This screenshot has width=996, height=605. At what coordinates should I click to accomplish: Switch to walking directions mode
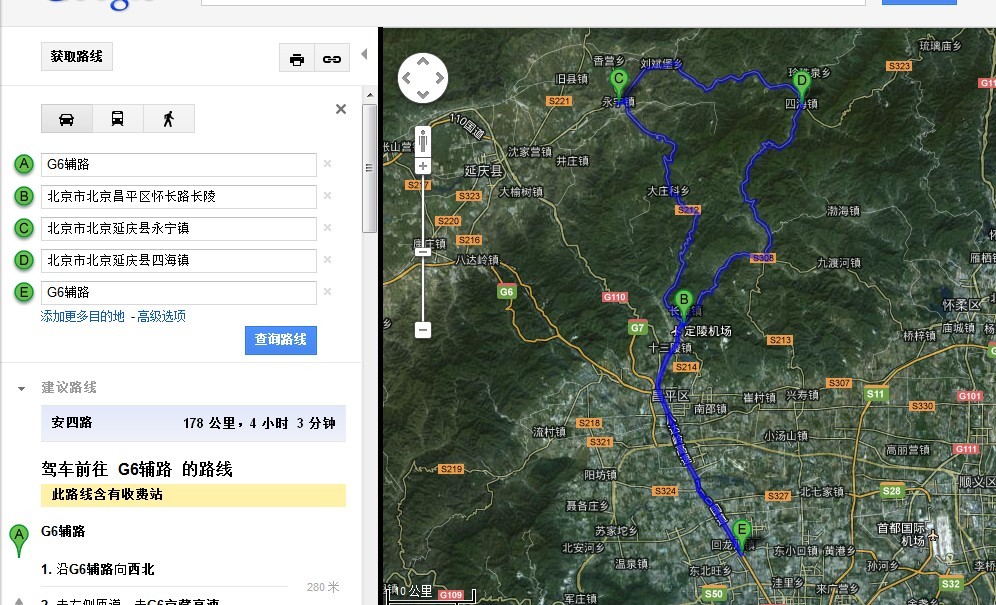click(168, 117)
